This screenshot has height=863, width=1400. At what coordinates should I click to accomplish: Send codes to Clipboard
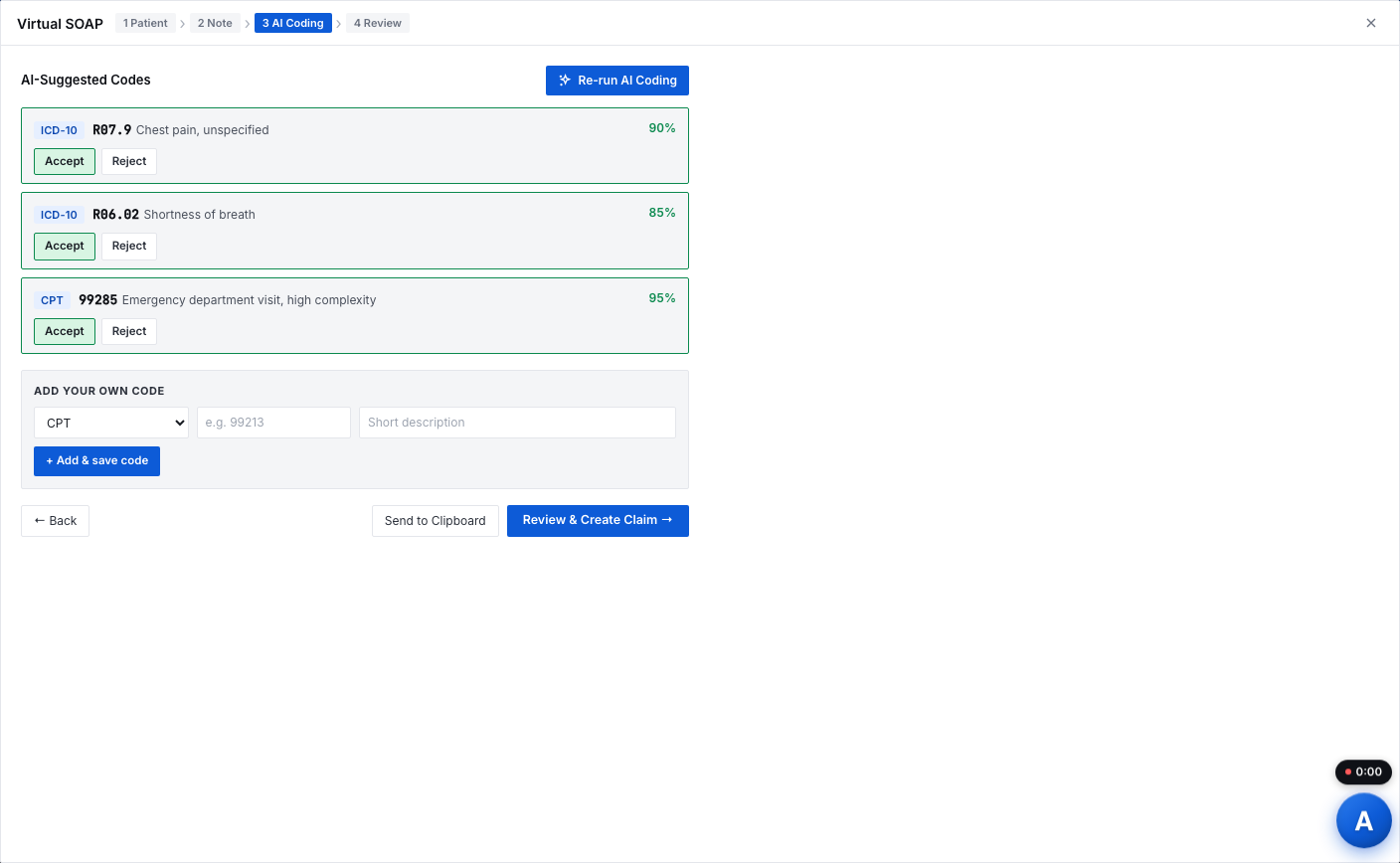click(x=436, y=521)
